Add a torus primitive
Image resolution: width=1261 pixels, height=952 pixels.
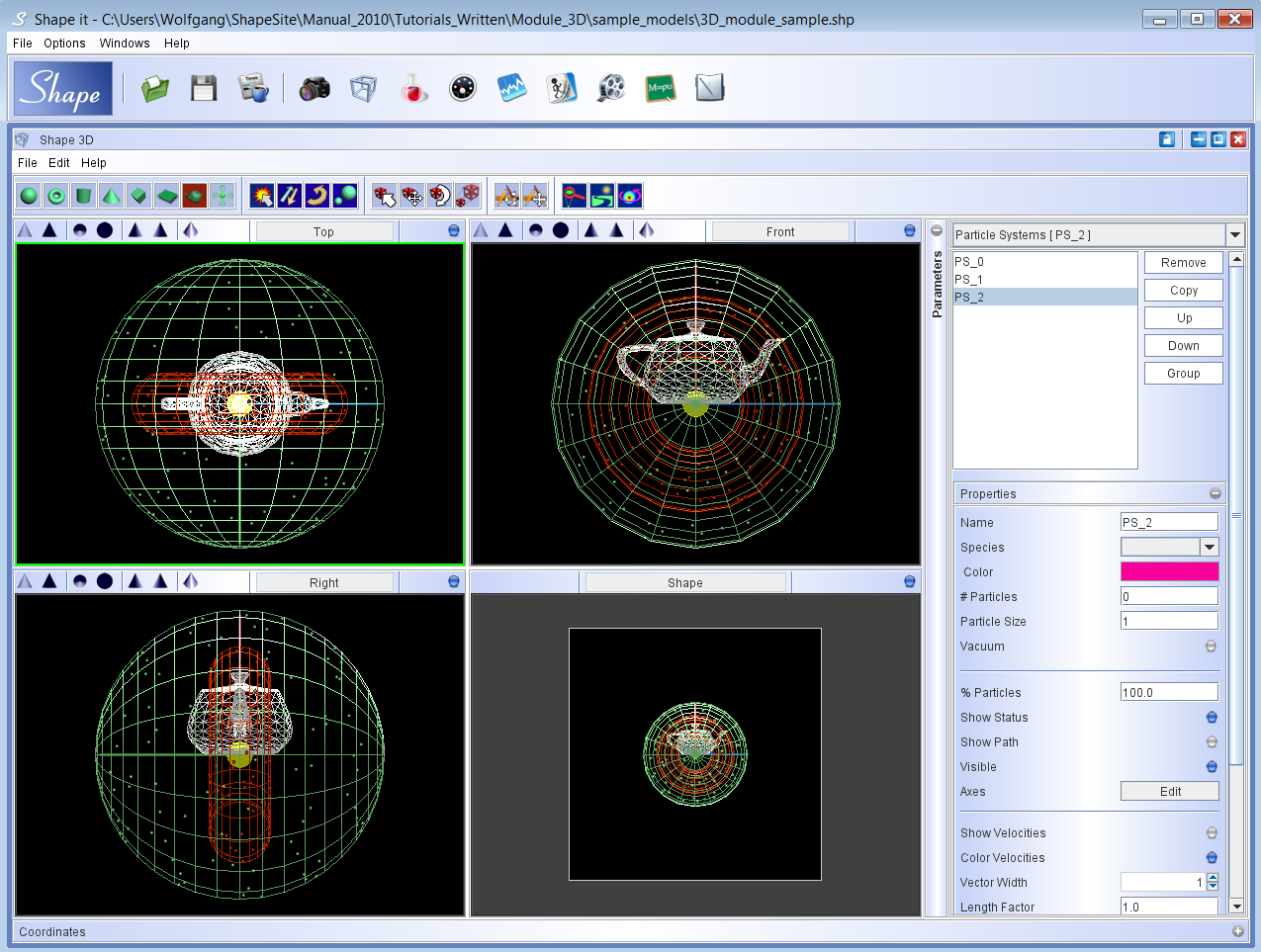56,196
